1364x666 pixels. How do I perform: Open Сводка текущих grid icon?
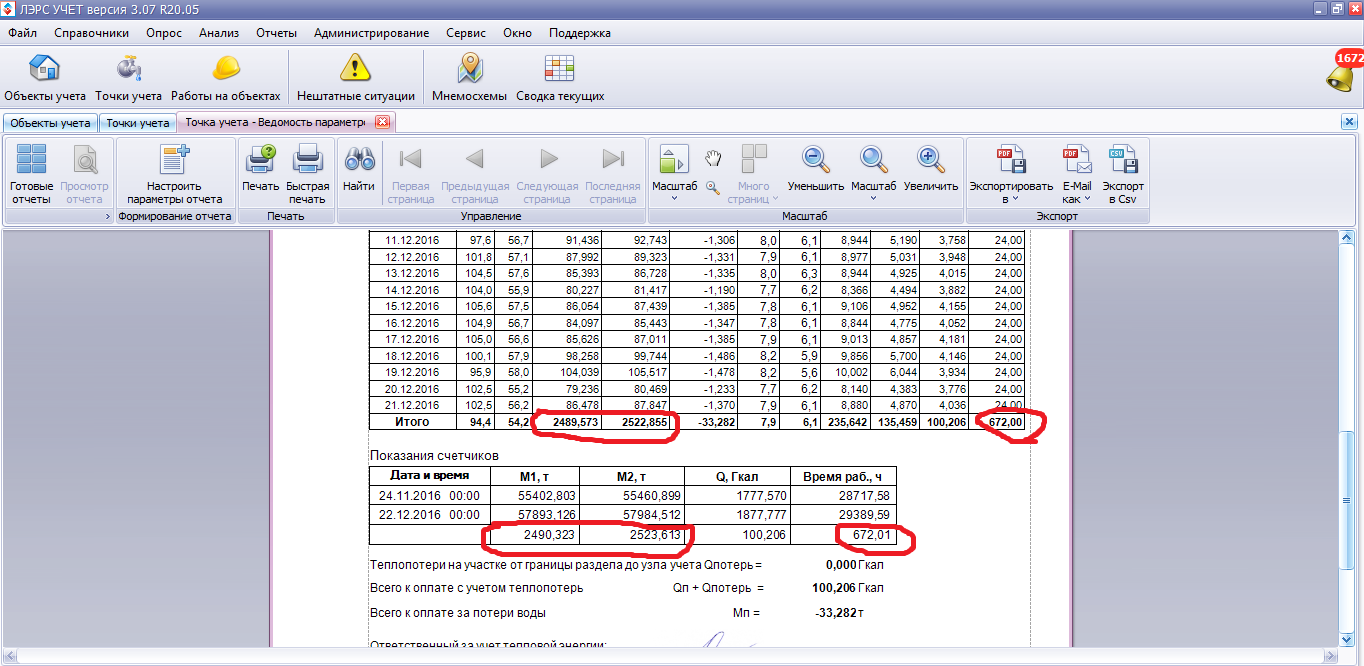coord(560,78)
